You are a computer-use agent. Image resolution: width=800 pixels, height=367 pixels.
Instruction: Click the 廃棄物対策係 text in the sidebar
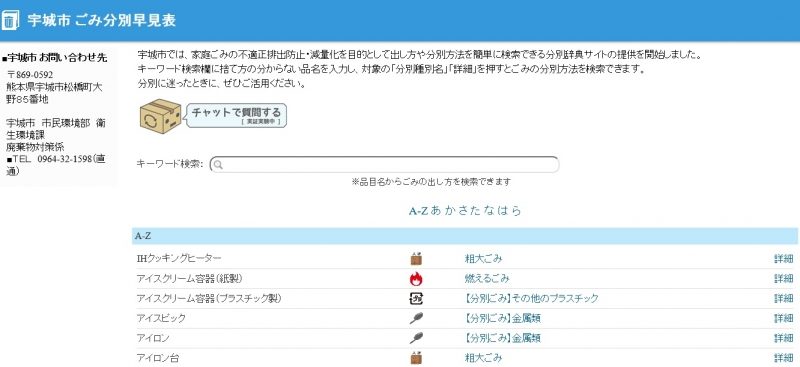35,147
